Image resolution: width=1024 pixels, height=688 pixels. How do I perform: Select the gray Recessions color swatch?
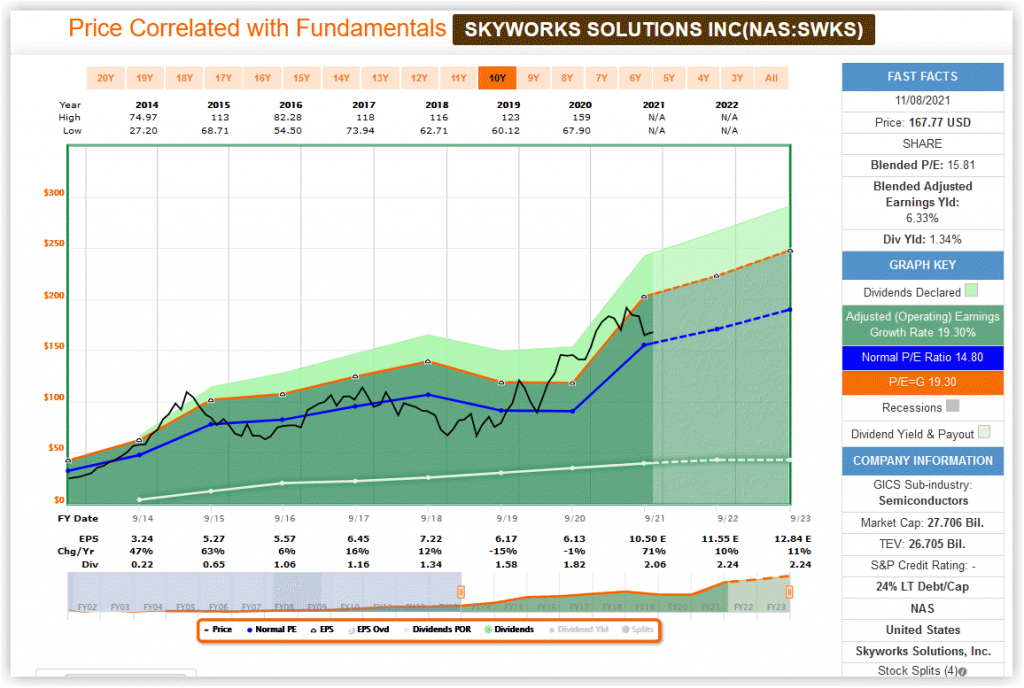952,407
